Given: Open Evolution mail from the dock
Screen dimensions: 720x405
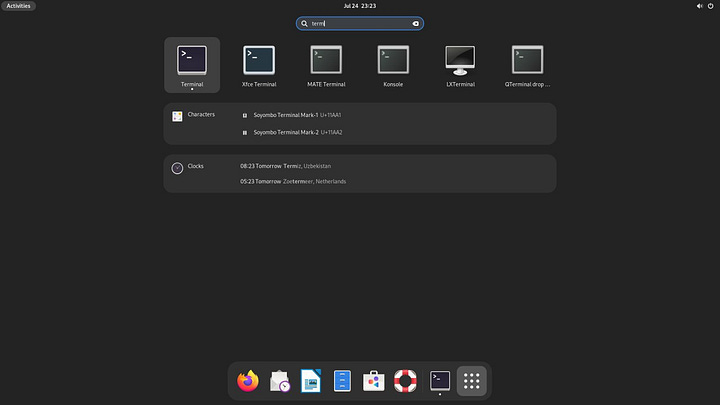Looking at the screenshot, I should 279,381.
